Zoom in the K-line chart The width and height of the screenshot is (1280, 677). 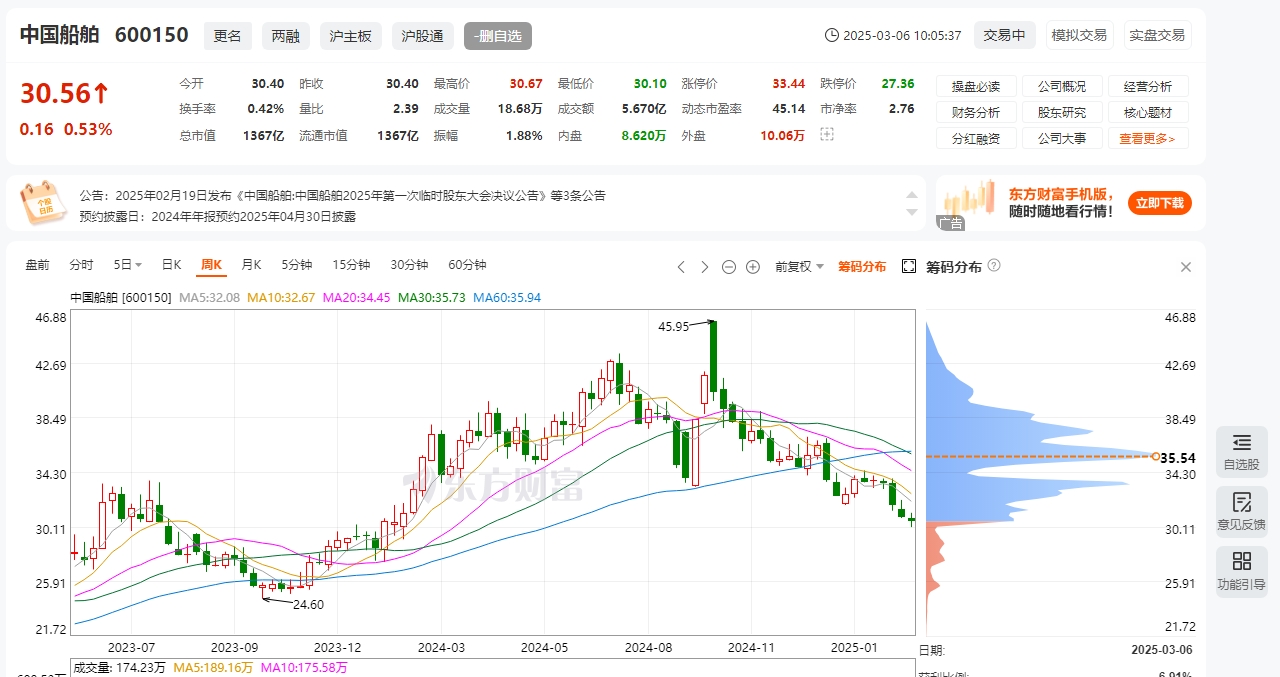753,266
